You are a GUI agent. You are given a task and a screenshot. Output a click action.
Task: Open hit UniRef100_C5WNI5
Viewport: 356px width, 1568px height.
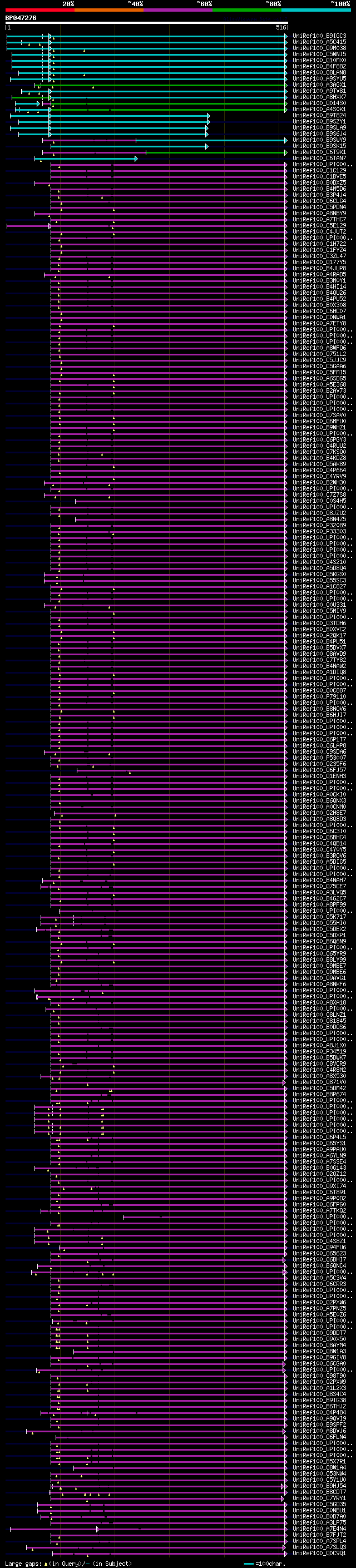pos(319,54)
